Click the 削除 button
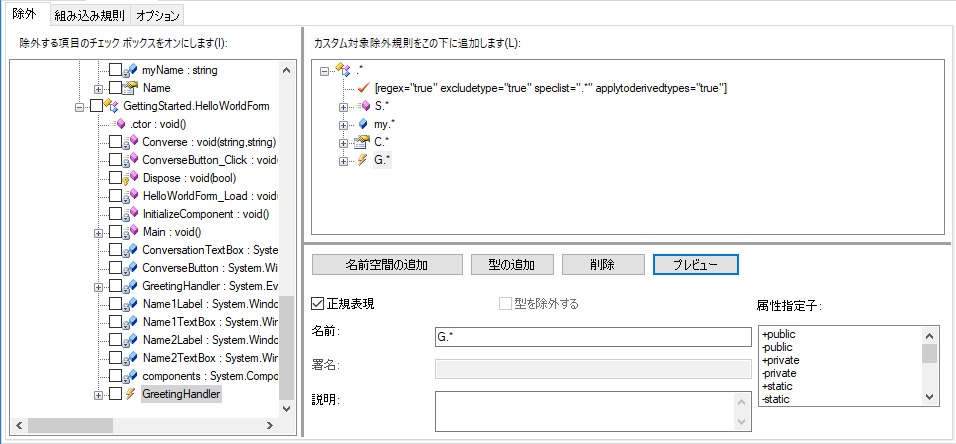The width and height of the screenshot is (956, 444). pyautogui.click(x=603, y=264)
